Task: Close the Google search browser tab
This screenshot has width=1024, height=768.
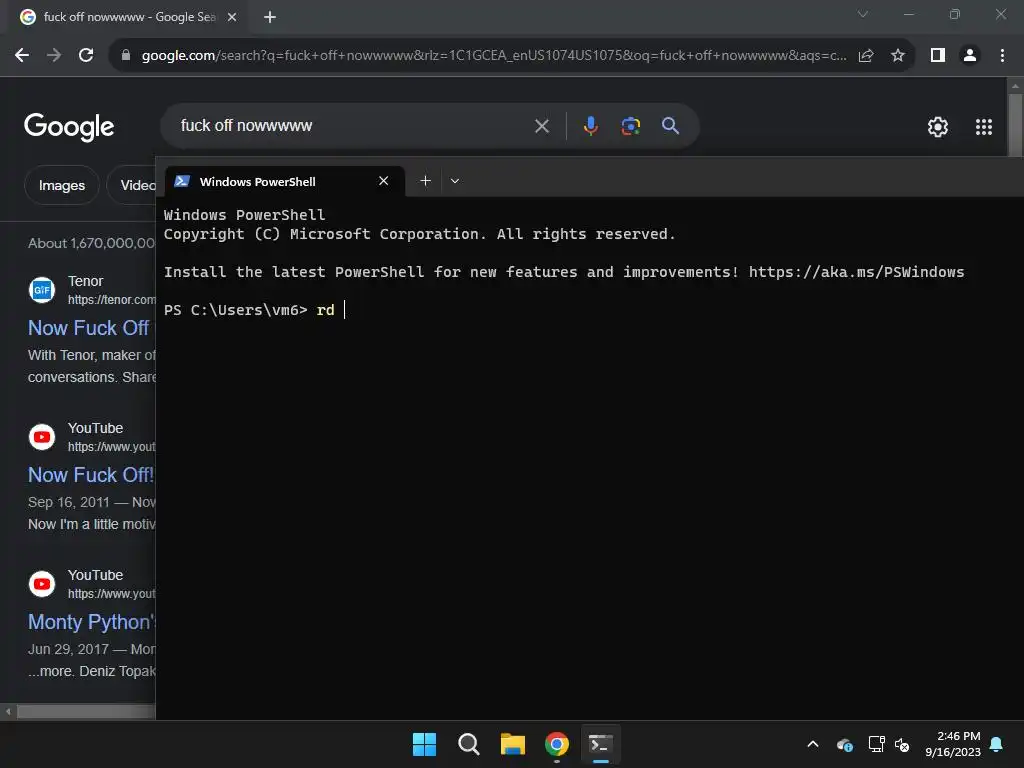Action: tap(232, 17)
